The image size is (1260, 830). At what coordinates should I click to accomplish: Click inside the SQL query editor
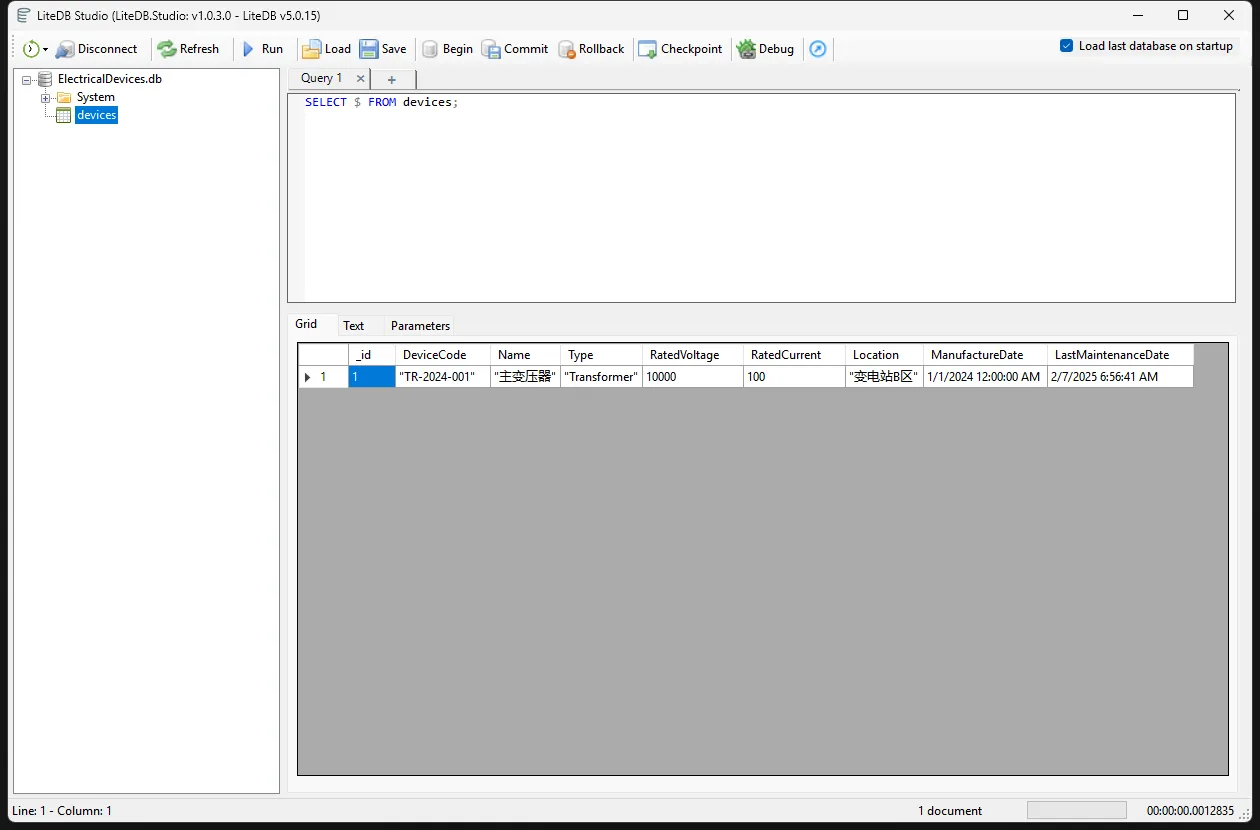(x=760, y=200)
